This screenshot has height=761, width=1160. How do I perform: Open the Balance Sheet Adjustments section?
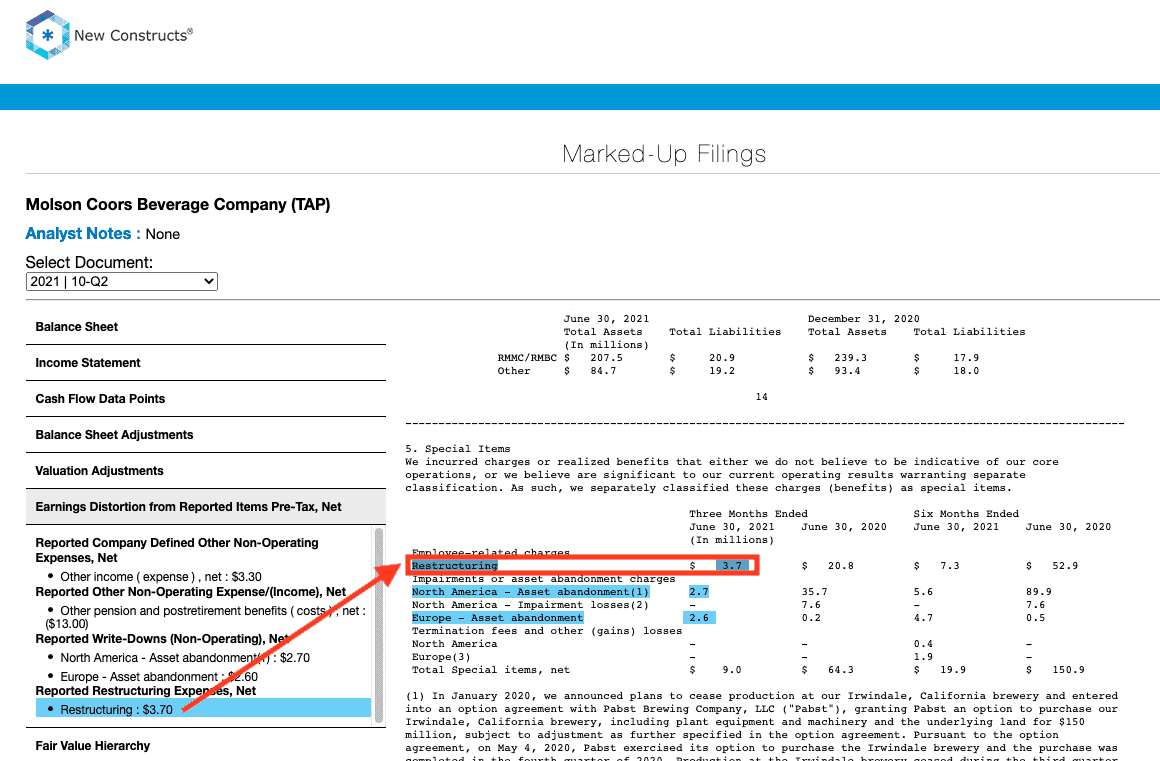(x=206, y=435)
